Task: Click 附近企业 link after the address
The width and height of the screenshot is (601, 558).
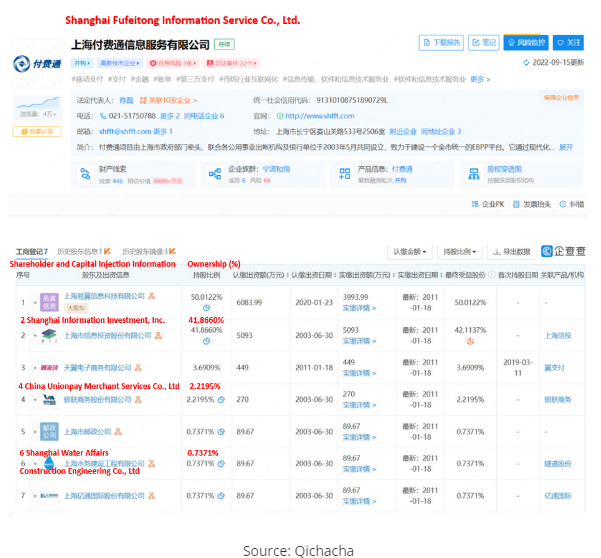Action: (x=403, y=131)
